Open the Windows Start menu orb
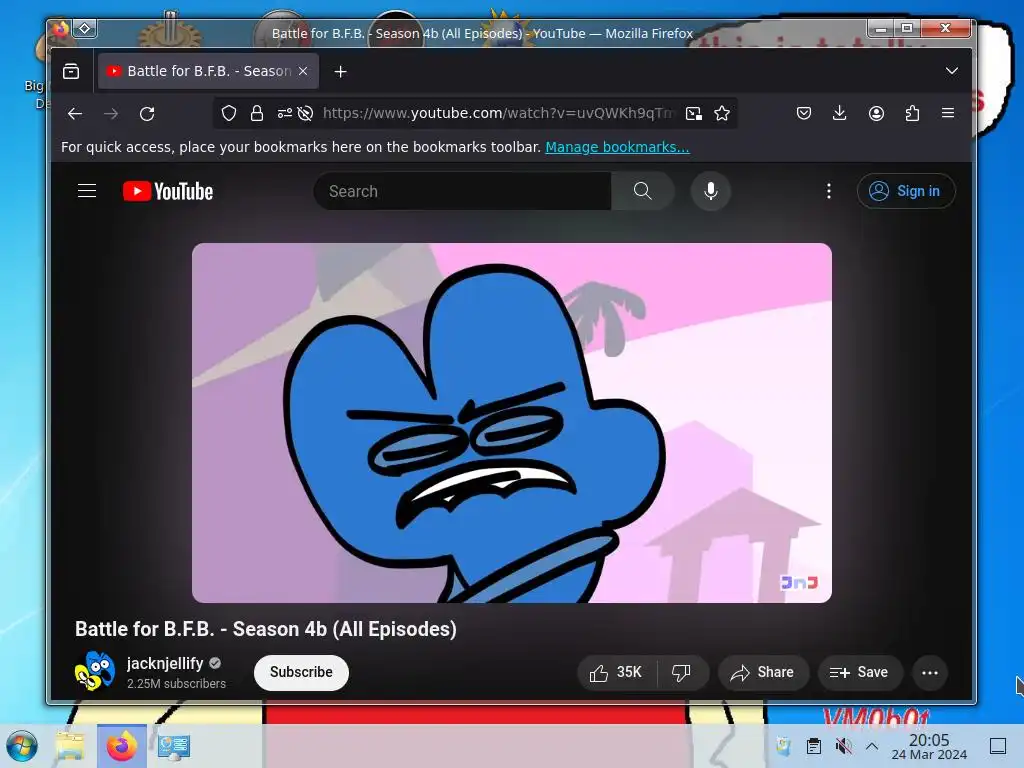This screenshot has width=1024, height=768. tap(23, 746)
